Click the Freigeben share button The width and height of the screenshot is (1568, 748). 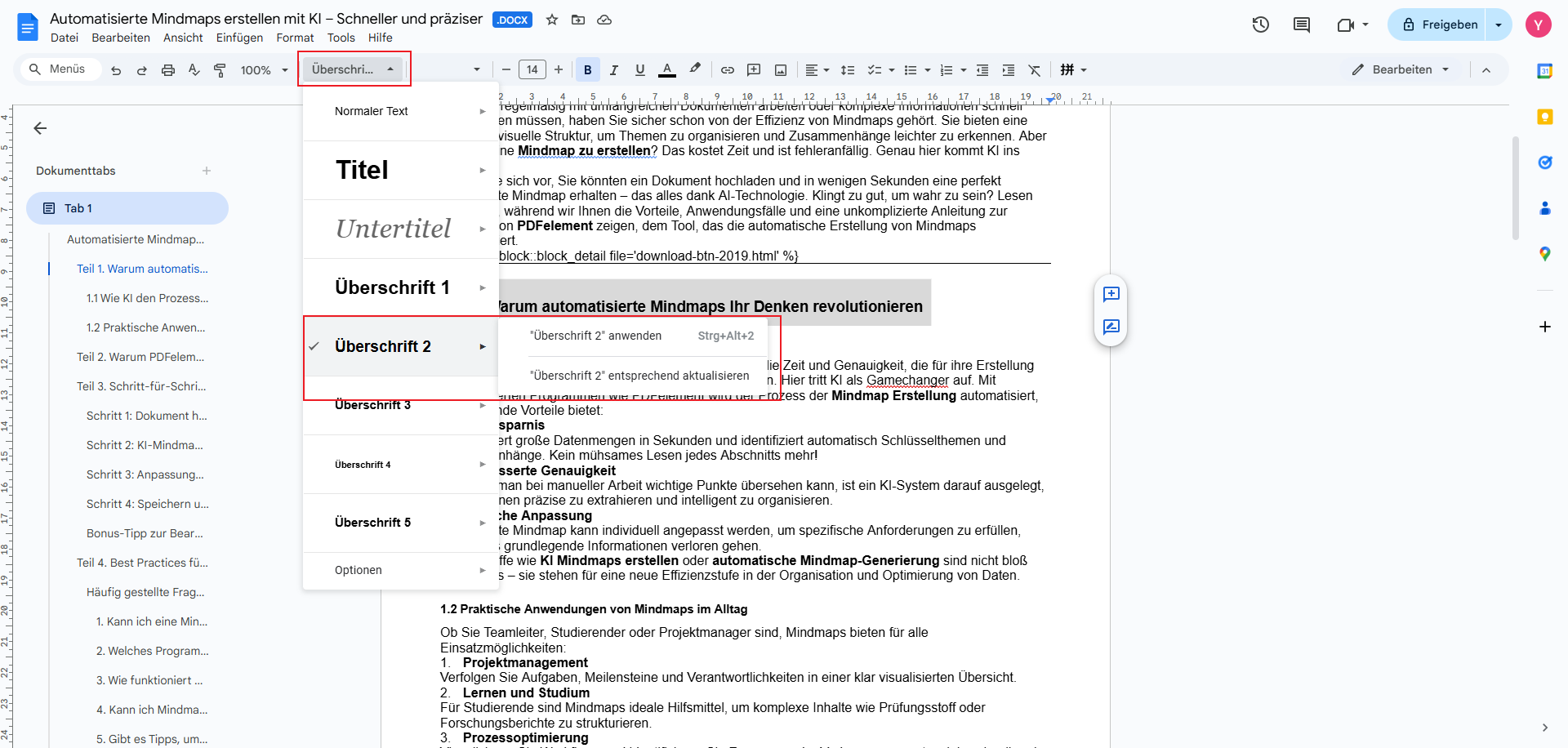pyautogui.click(x=1439, y=24)
